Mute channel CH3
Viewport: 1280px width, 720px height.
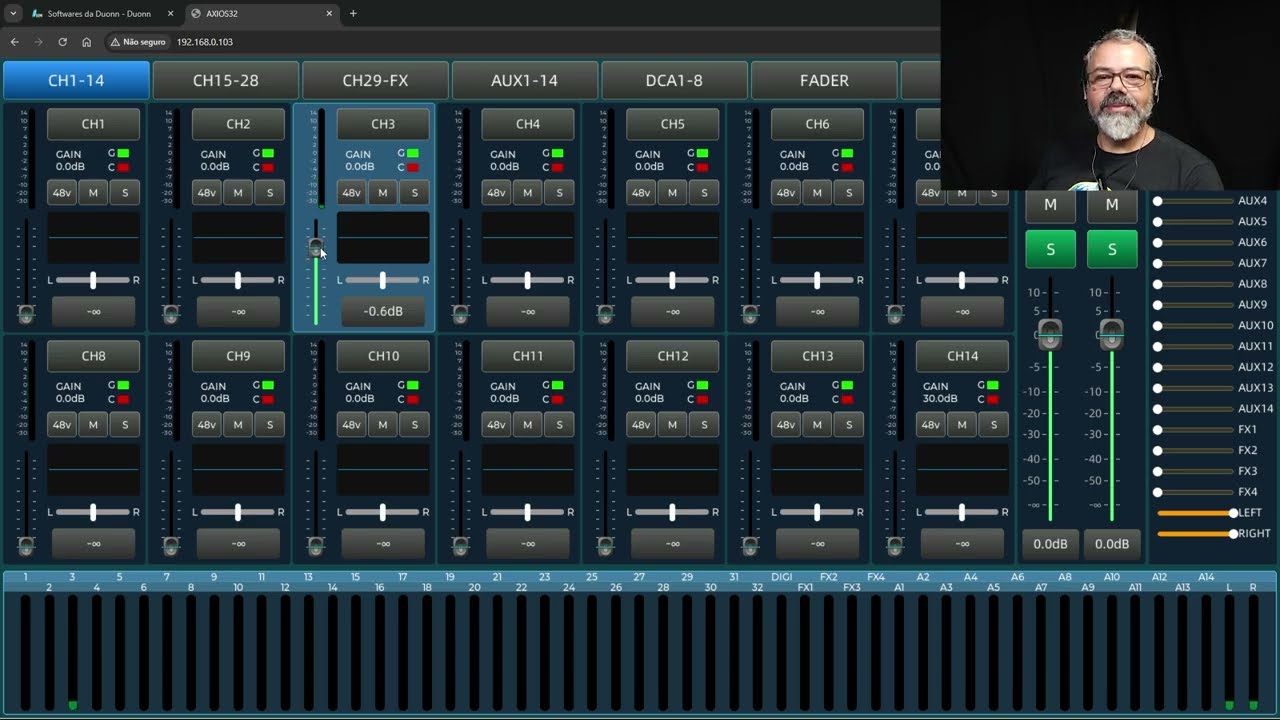click(383, 193)
